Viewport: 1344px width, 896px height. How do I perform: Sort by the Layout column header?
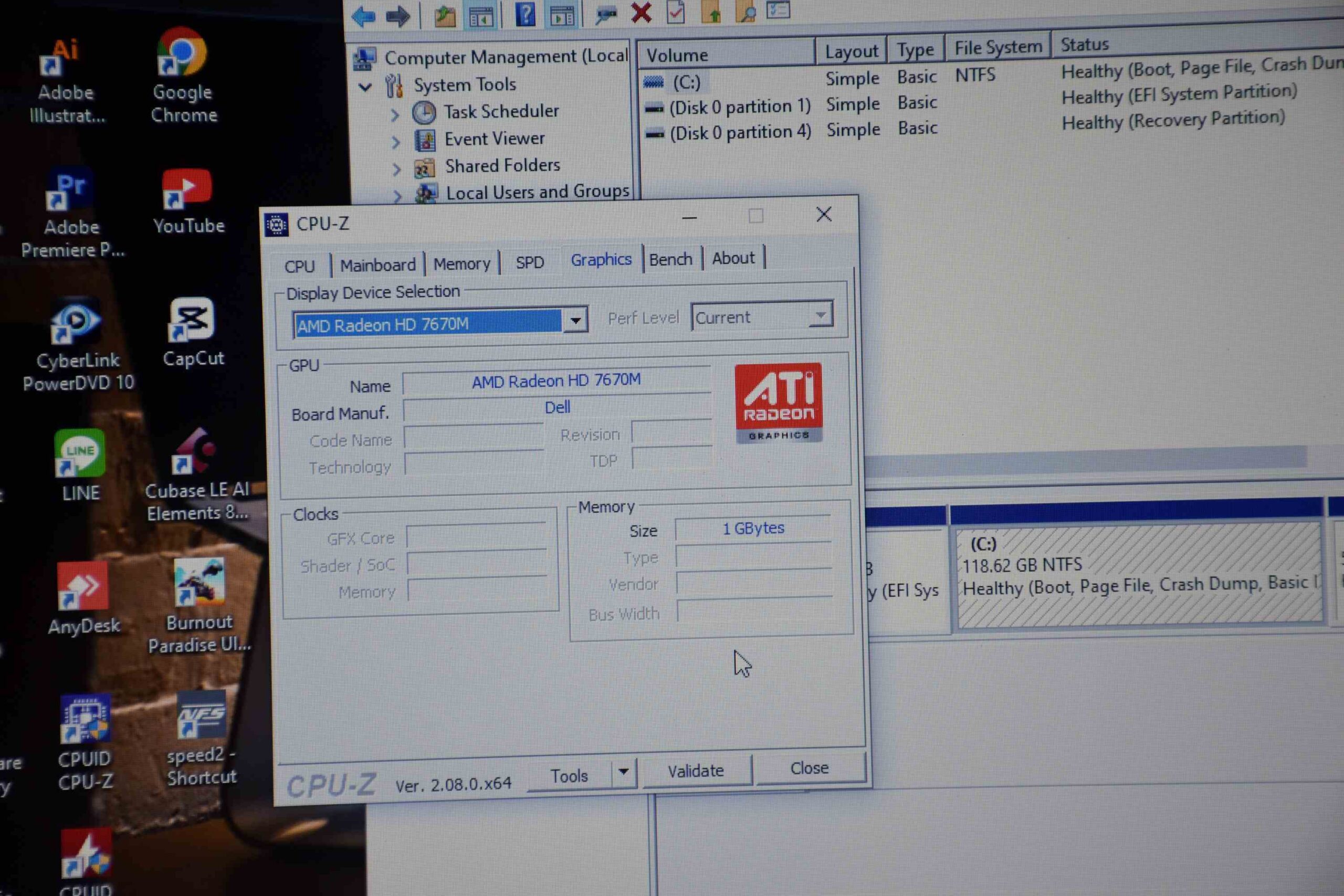(x=852, y=51)
